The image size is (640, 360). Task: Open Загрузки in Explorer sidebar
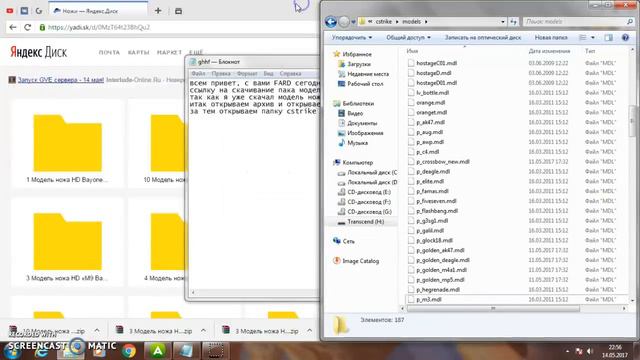(359, 64)
